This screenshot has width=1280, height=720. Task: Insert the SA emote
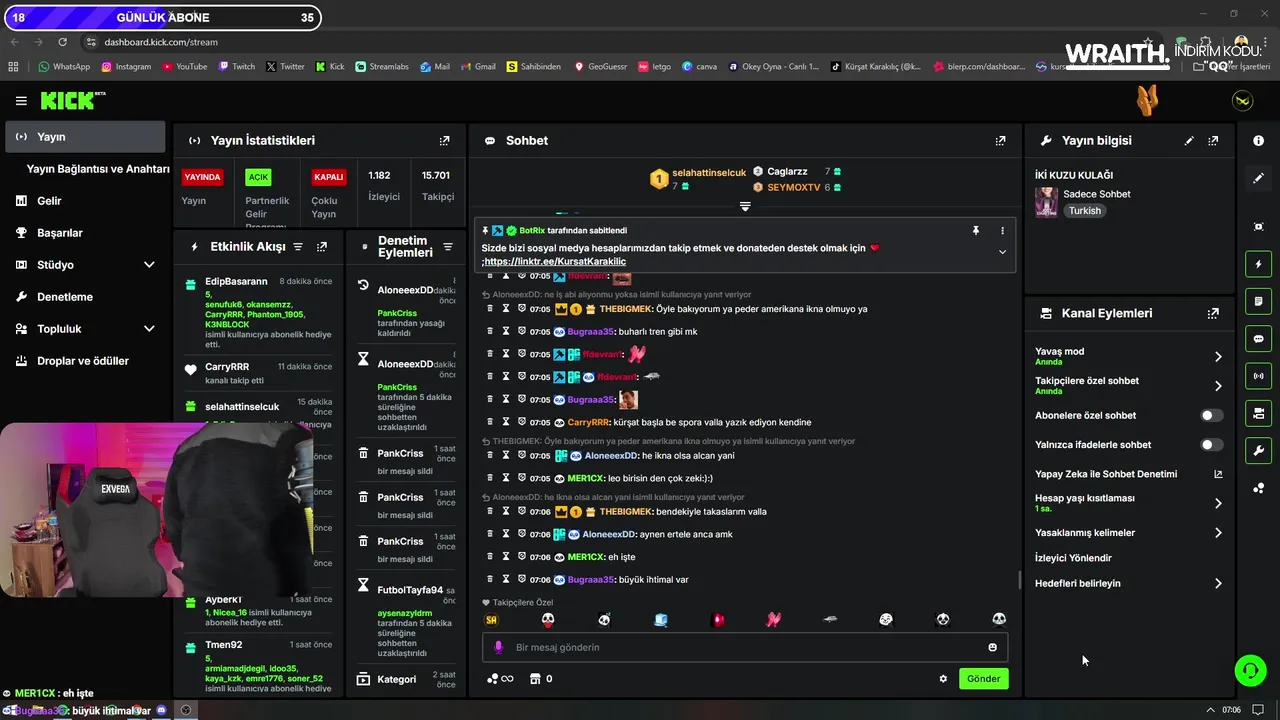[491, 620]
